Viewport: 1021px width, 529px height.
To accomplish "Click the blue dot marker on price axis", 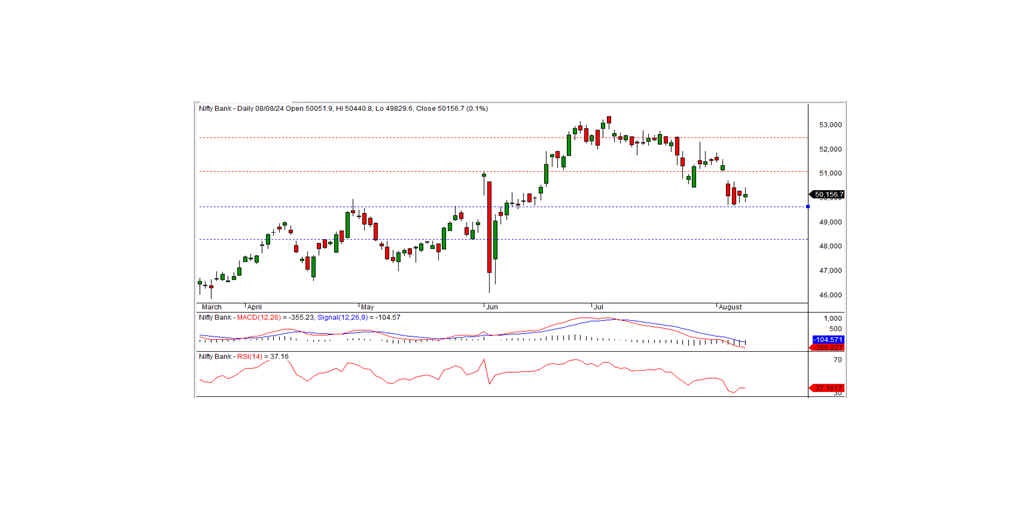I will point(808,207).
